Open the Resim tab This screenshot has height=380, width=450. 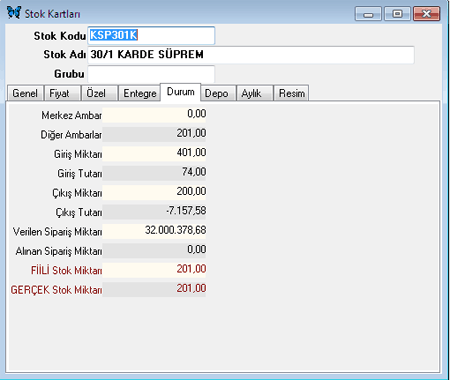tap(291, 93)
